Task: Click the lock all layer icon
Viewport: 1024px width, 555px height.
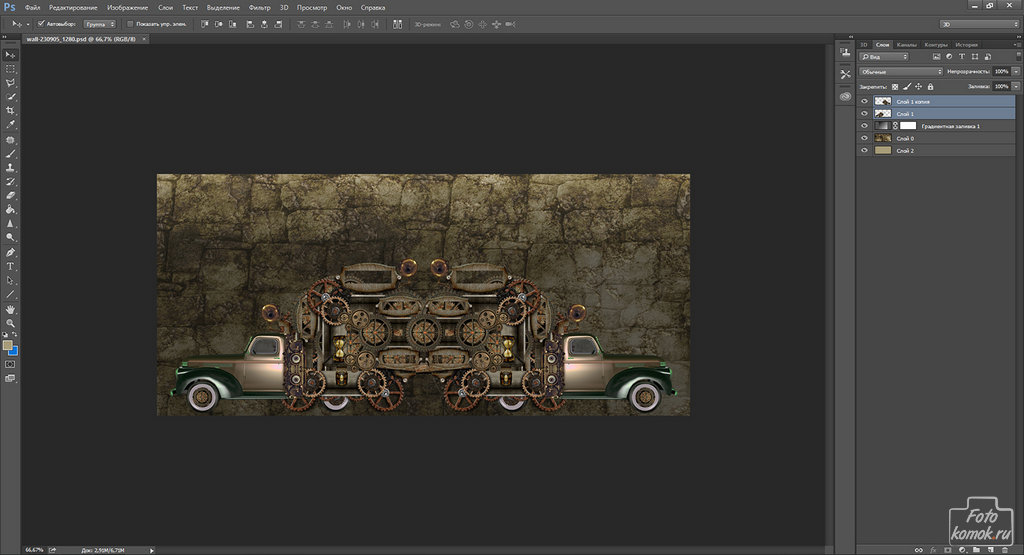Action: point(930,87)
